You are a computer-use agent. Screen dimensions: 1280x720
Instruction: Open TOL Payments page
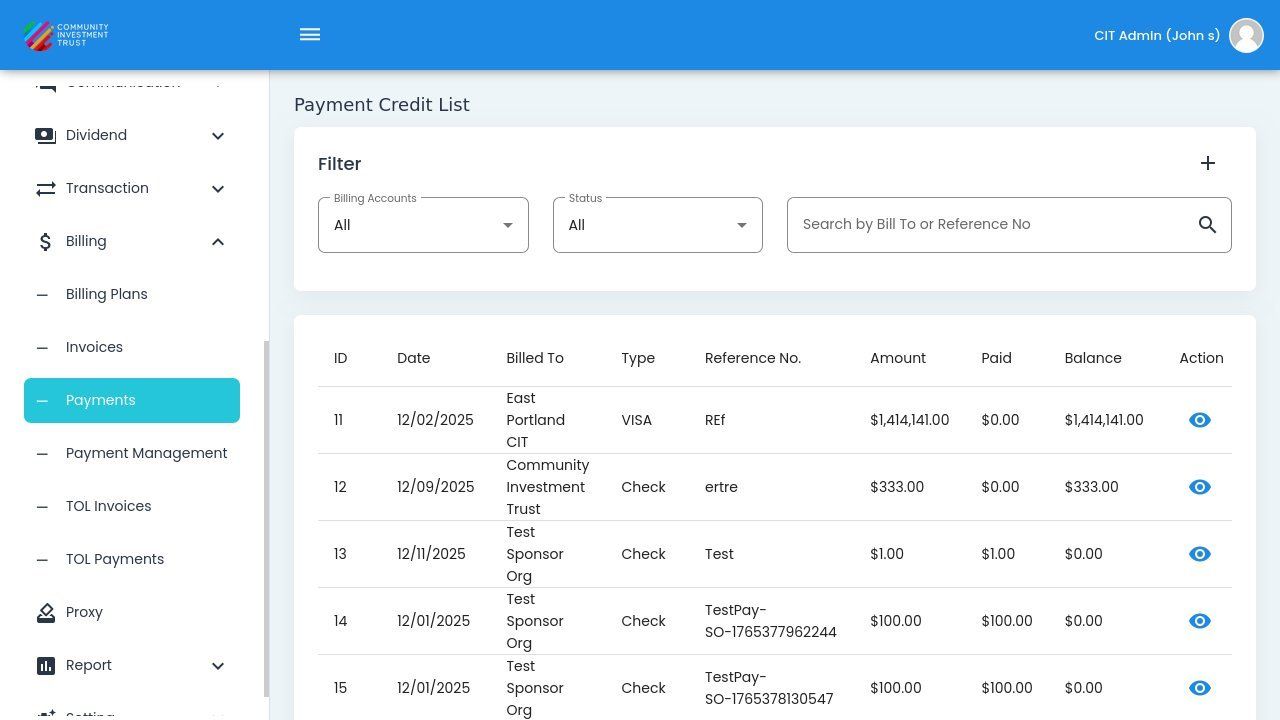(114, 559)
